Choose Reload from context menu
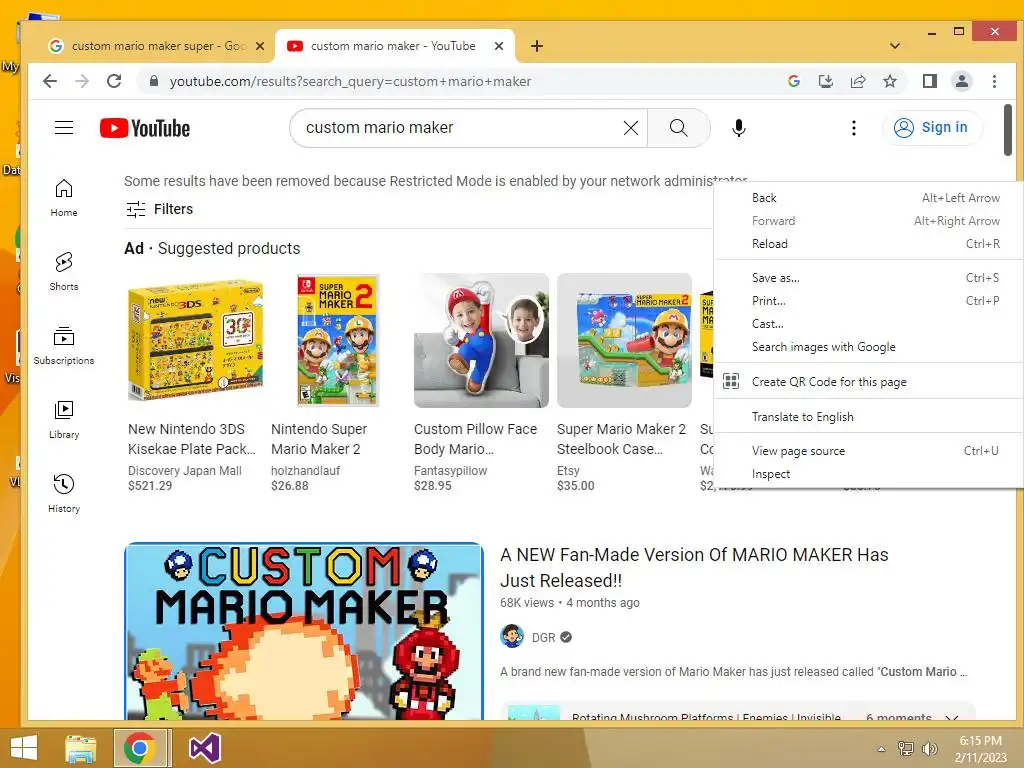This screenshot has width=1024, height=768. 869,244
